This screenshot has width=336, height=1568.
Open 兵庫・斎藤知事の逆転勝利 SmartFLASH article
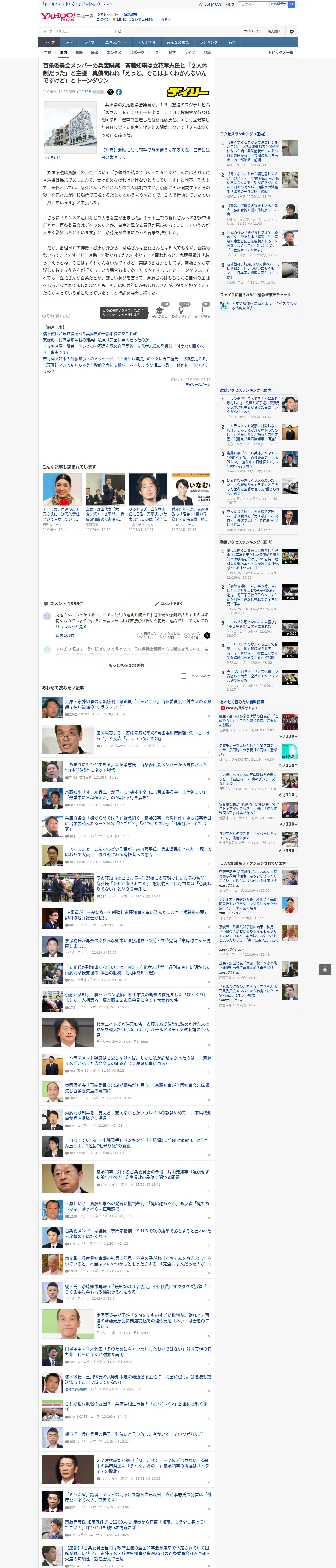click(138, 704)
